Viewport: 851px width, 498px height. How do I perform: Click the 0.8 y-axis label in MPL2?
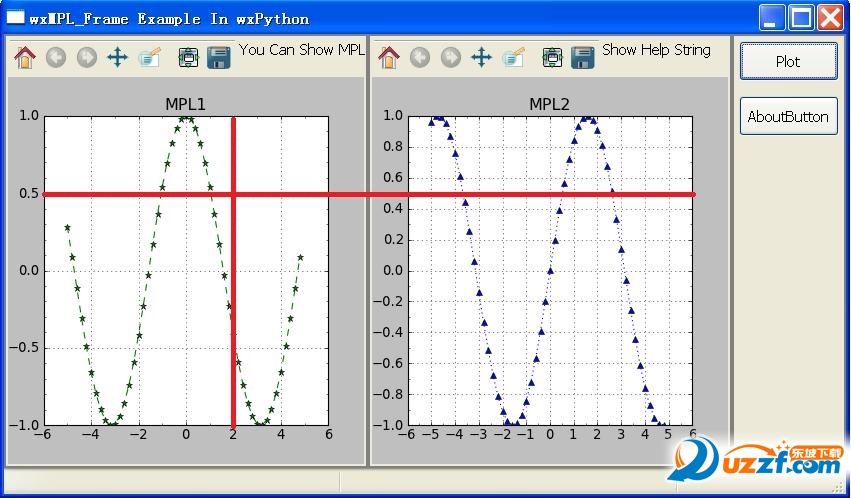point(392,146)
